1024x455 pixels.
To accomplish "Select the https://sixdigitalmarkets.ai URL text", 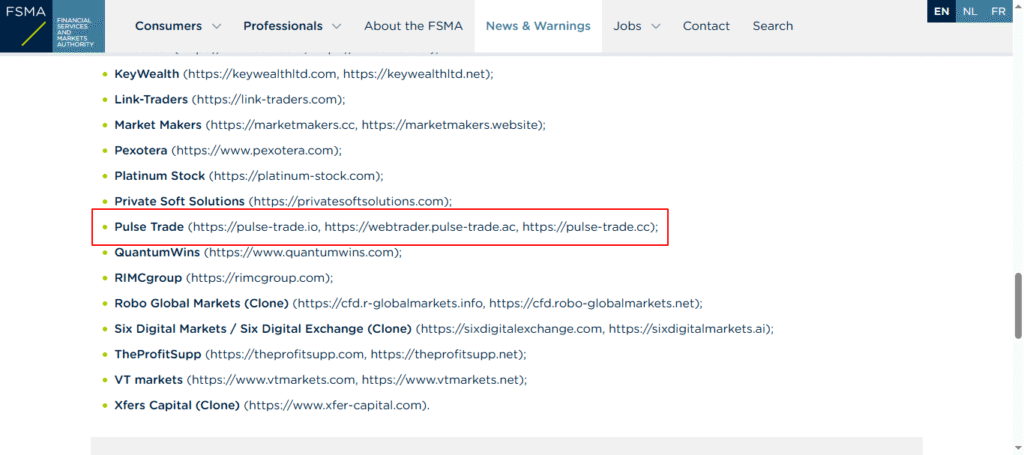I will pos(688,329).
